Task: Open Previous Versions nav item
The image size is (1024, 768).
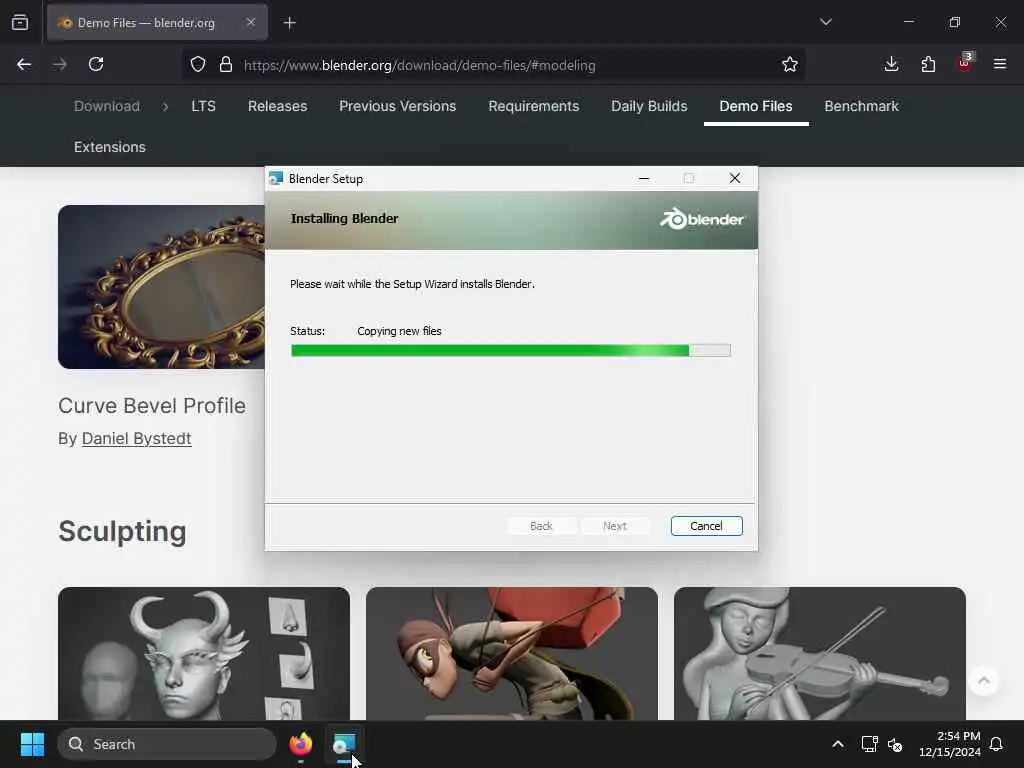Action: click(398, 106)
